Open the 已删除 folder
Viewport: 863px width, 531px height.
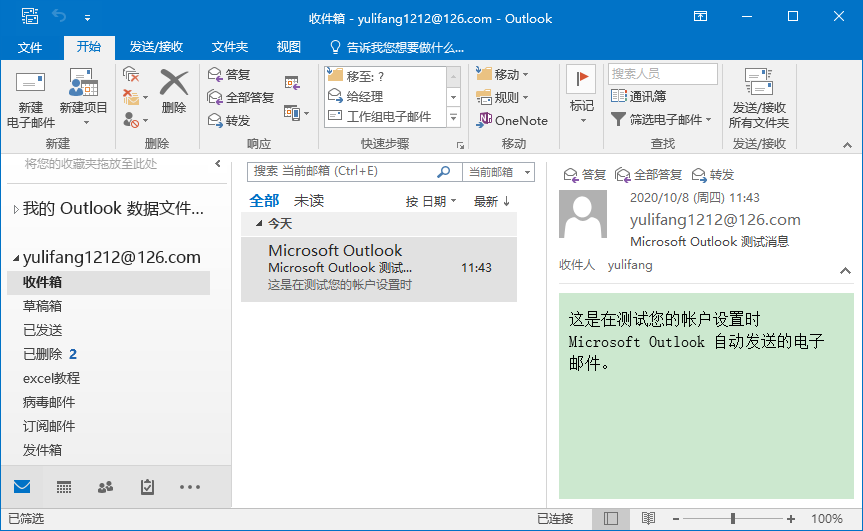pyautogui.click(x=108, y=354)
